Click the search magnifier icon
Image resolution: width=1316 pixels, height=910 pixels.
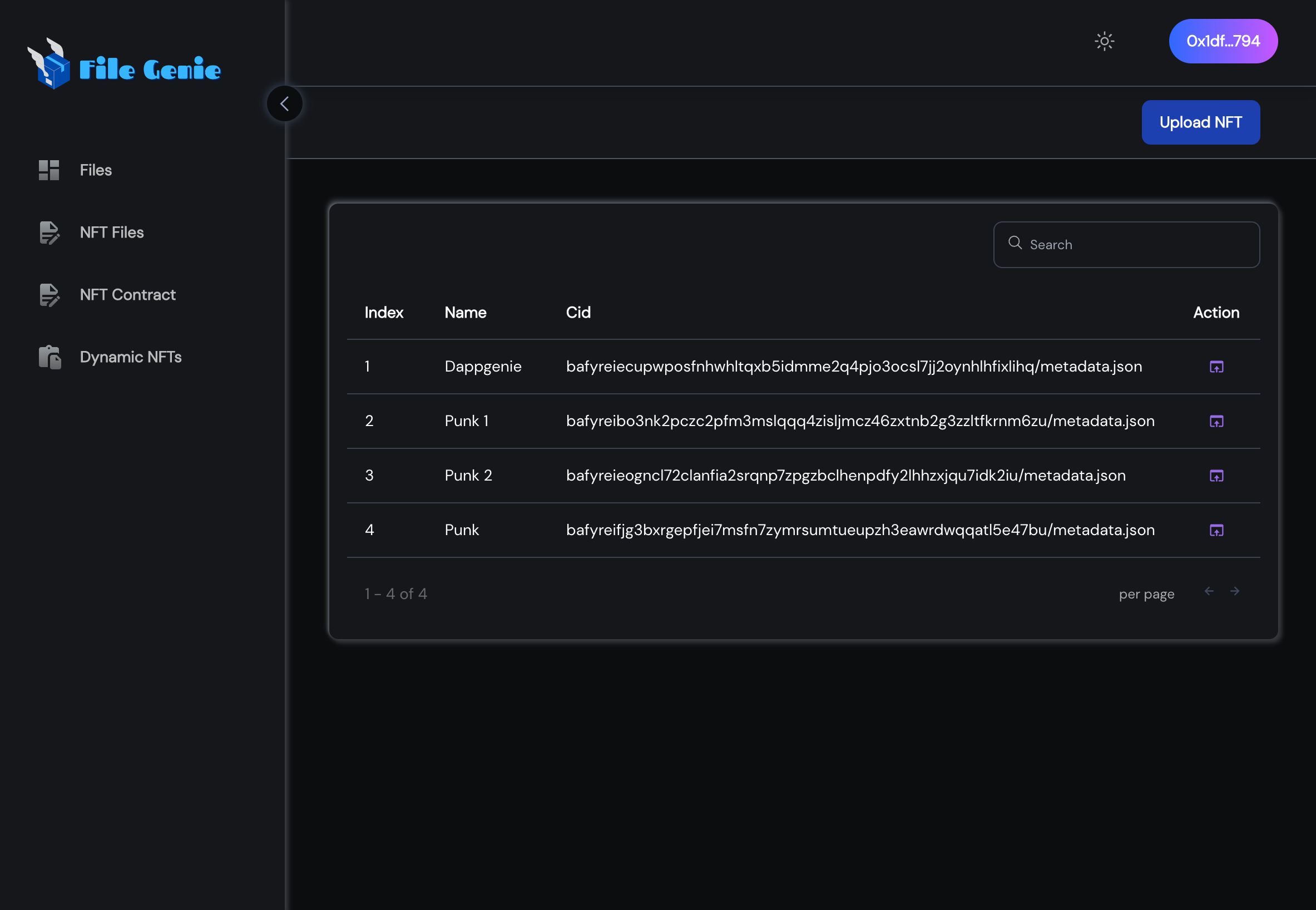point(1015,243)
